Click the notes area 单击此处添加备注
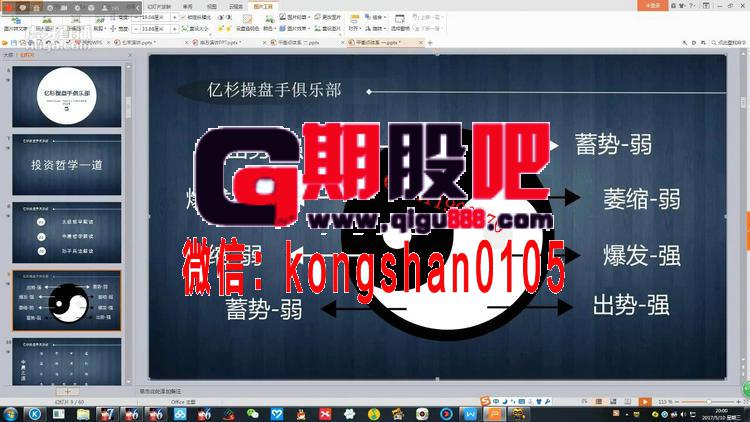Image resolution: width=750 pixels, height=422 pixels. coord(160,391)
